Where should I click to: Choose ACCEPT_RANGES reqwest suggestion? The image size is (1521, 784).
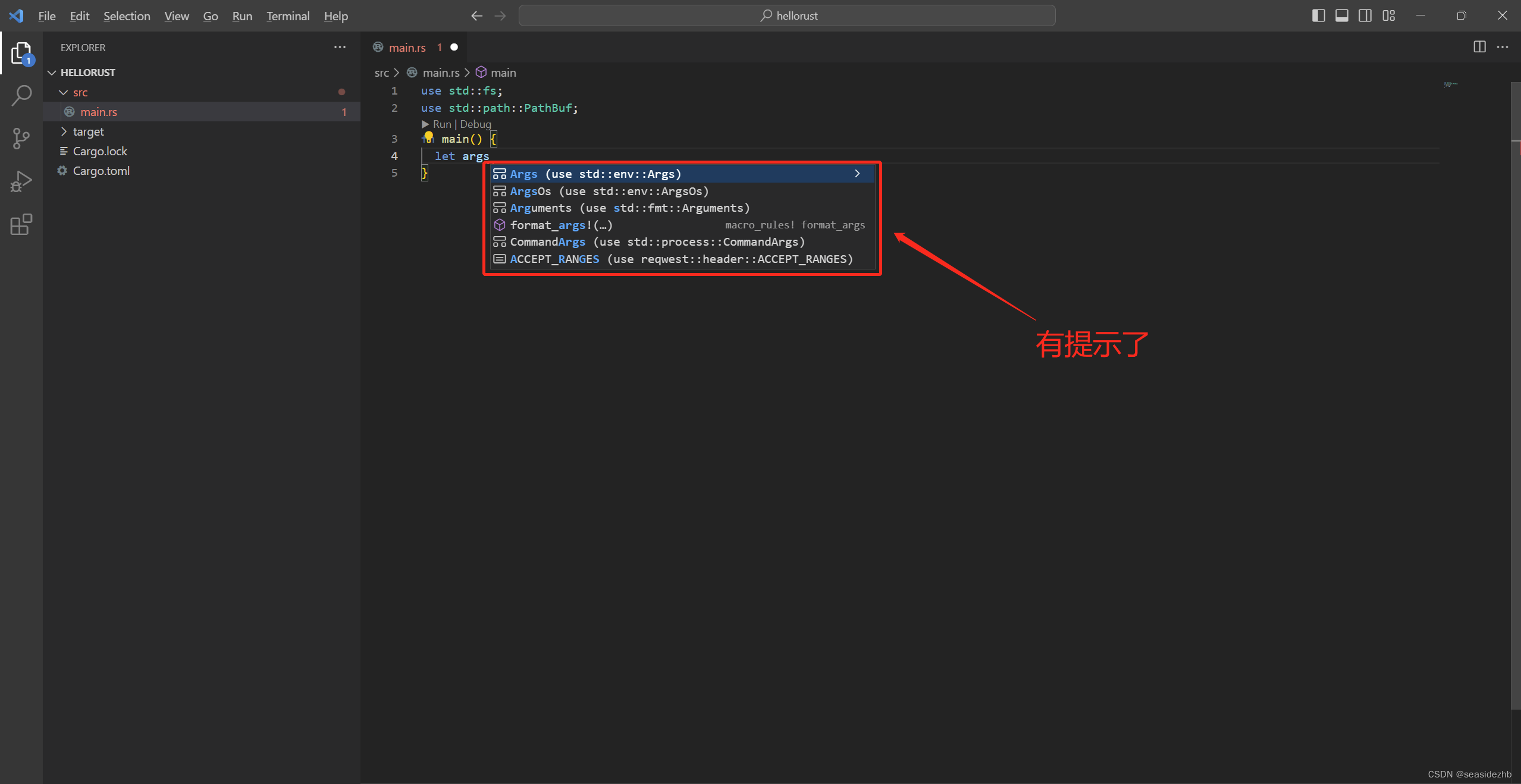pos(682,259)
